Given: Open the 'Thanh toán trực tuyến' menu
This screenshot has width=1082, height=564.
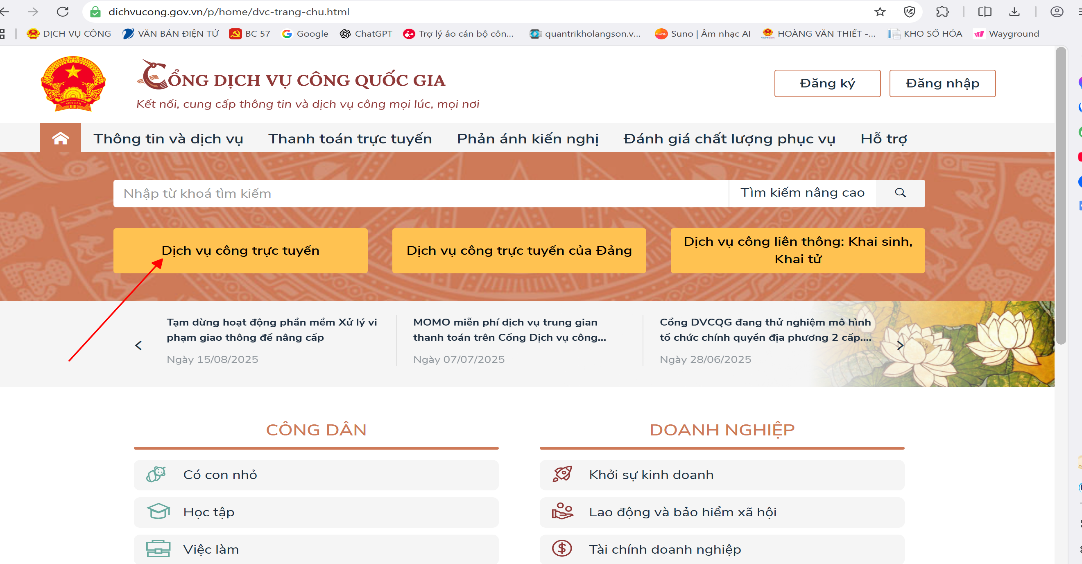Looking at the screenshot, I should pos(350,139).
